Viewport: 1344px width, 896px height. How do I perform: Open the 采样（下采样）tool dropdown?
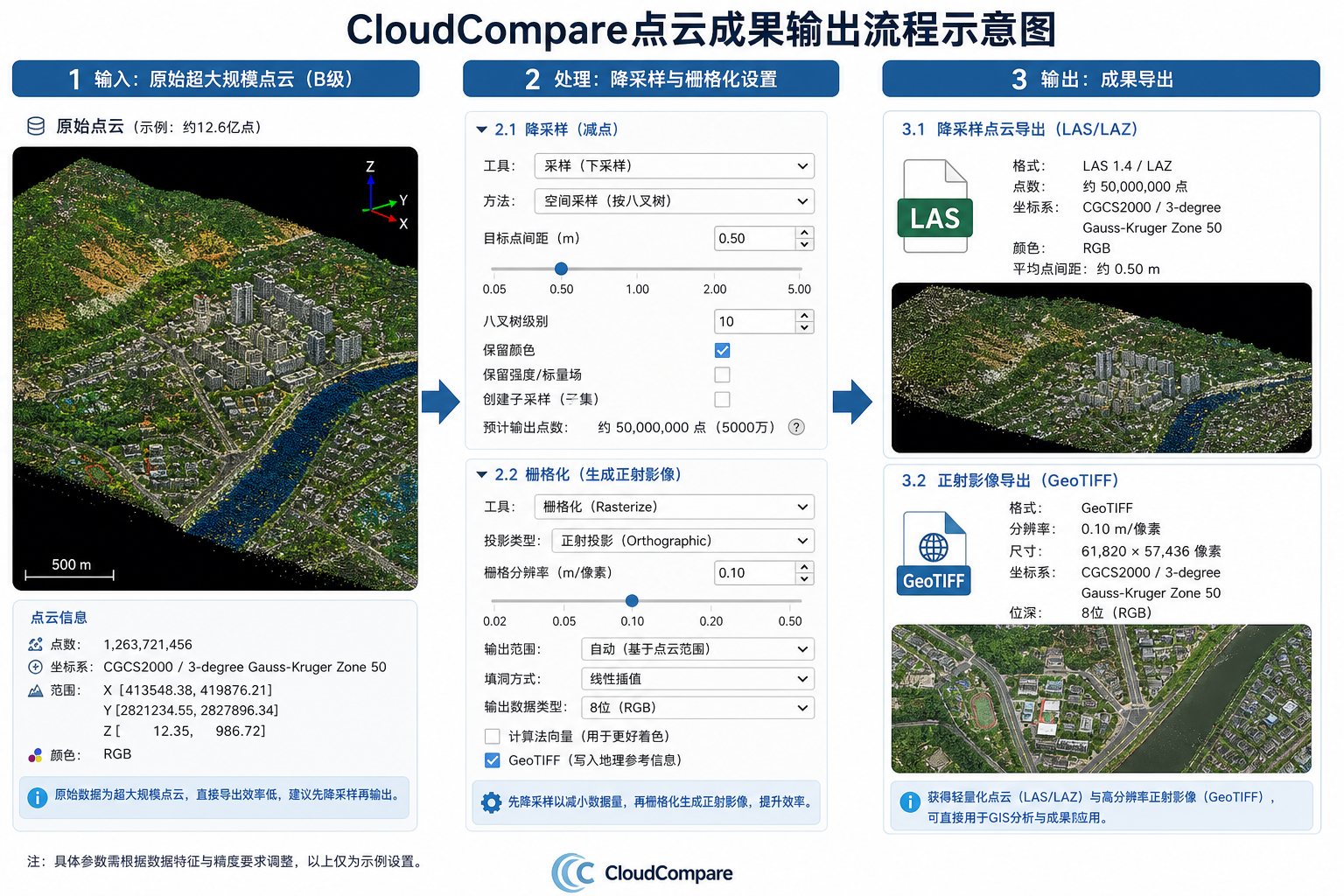point(674,165)
